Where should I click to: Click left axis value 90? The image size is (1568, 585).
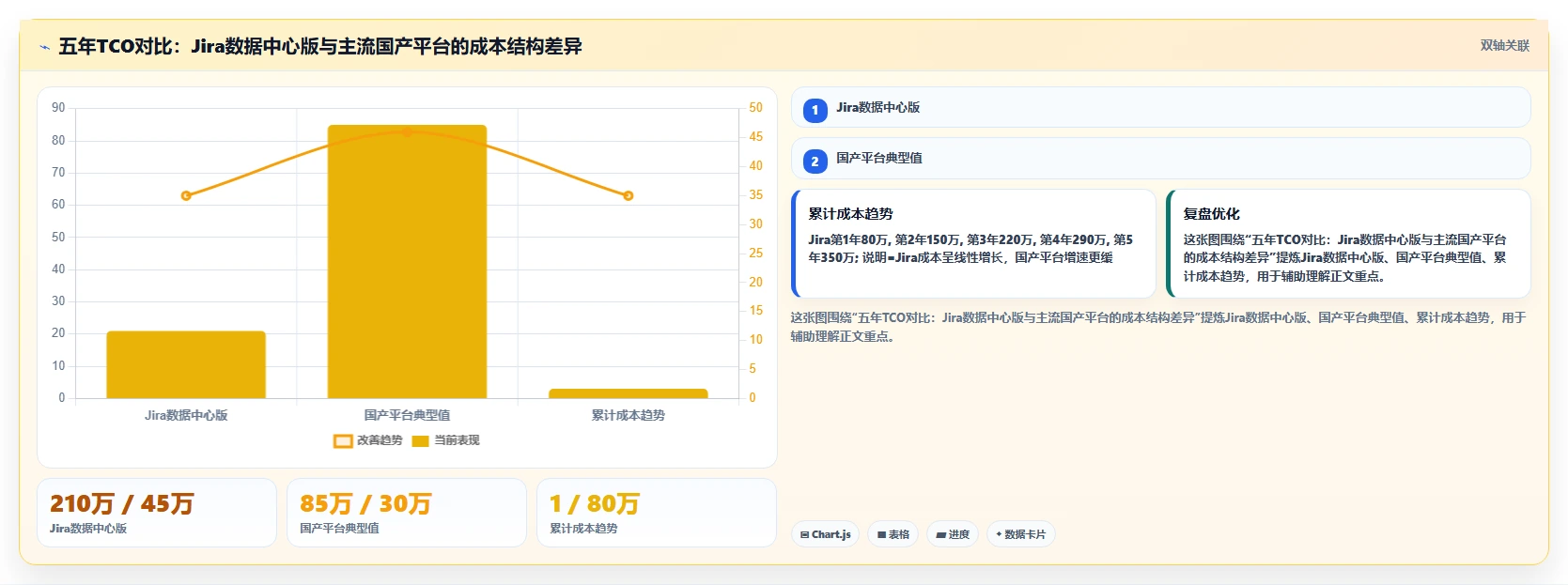(58, 108)
